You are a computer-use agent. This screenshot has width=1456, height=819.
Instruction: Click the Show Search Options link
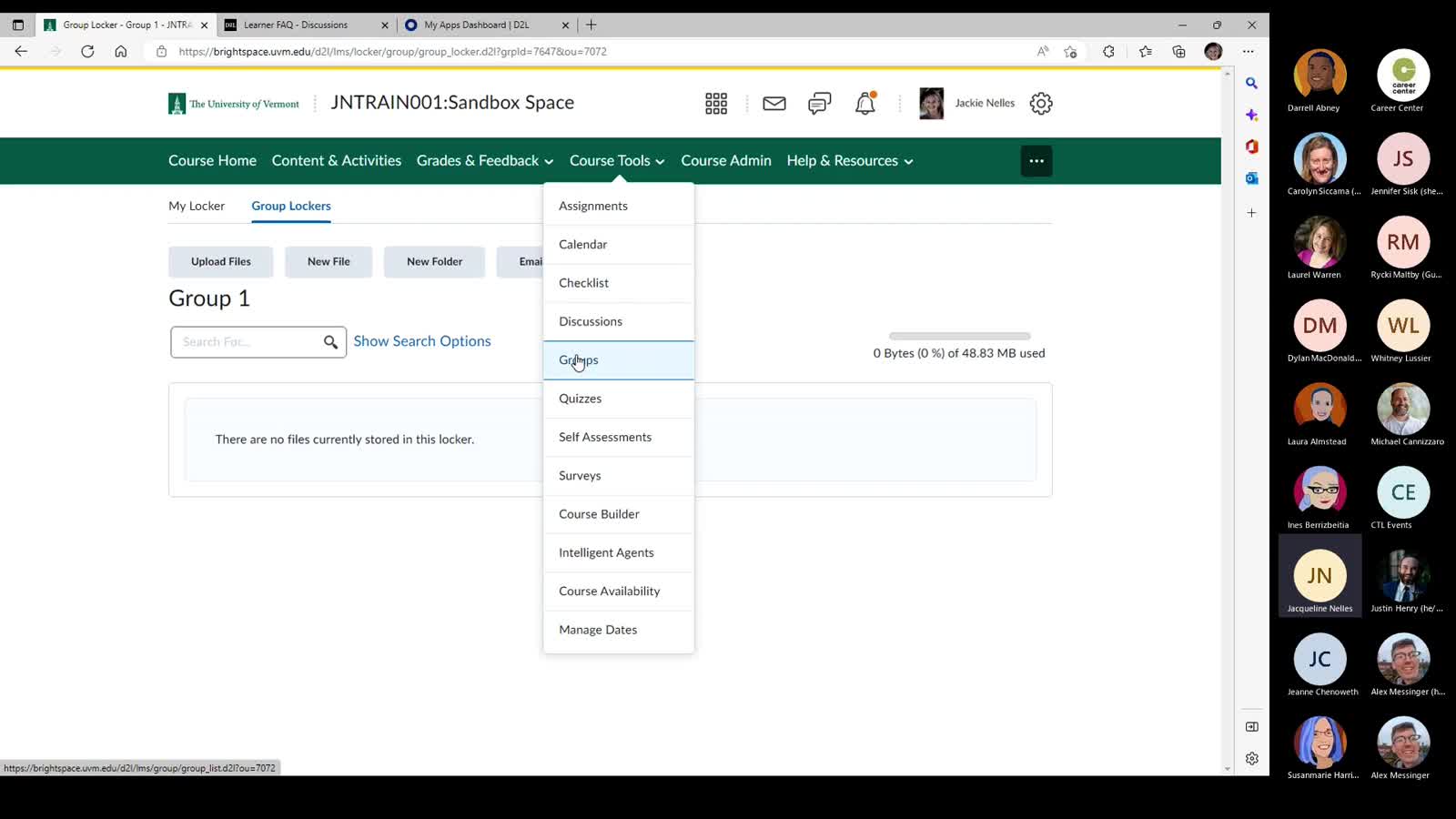tap(422, 341)
